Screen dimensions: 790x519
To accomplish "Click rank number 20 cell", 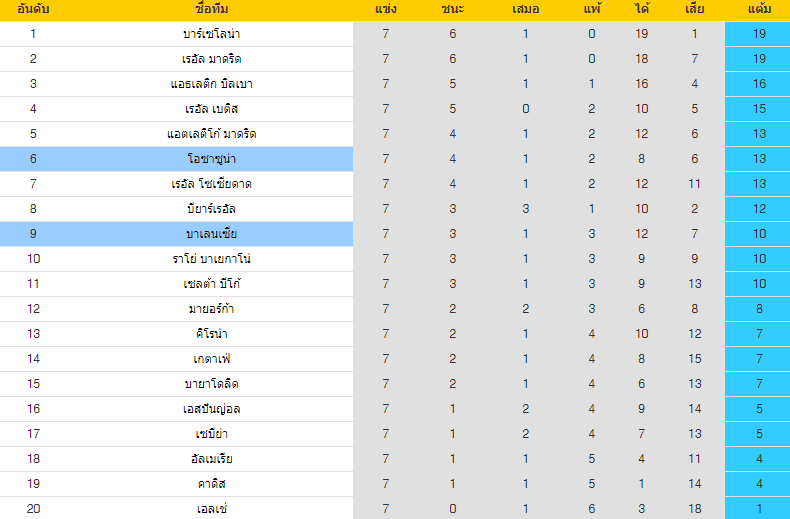I will (x=33, y=508).
